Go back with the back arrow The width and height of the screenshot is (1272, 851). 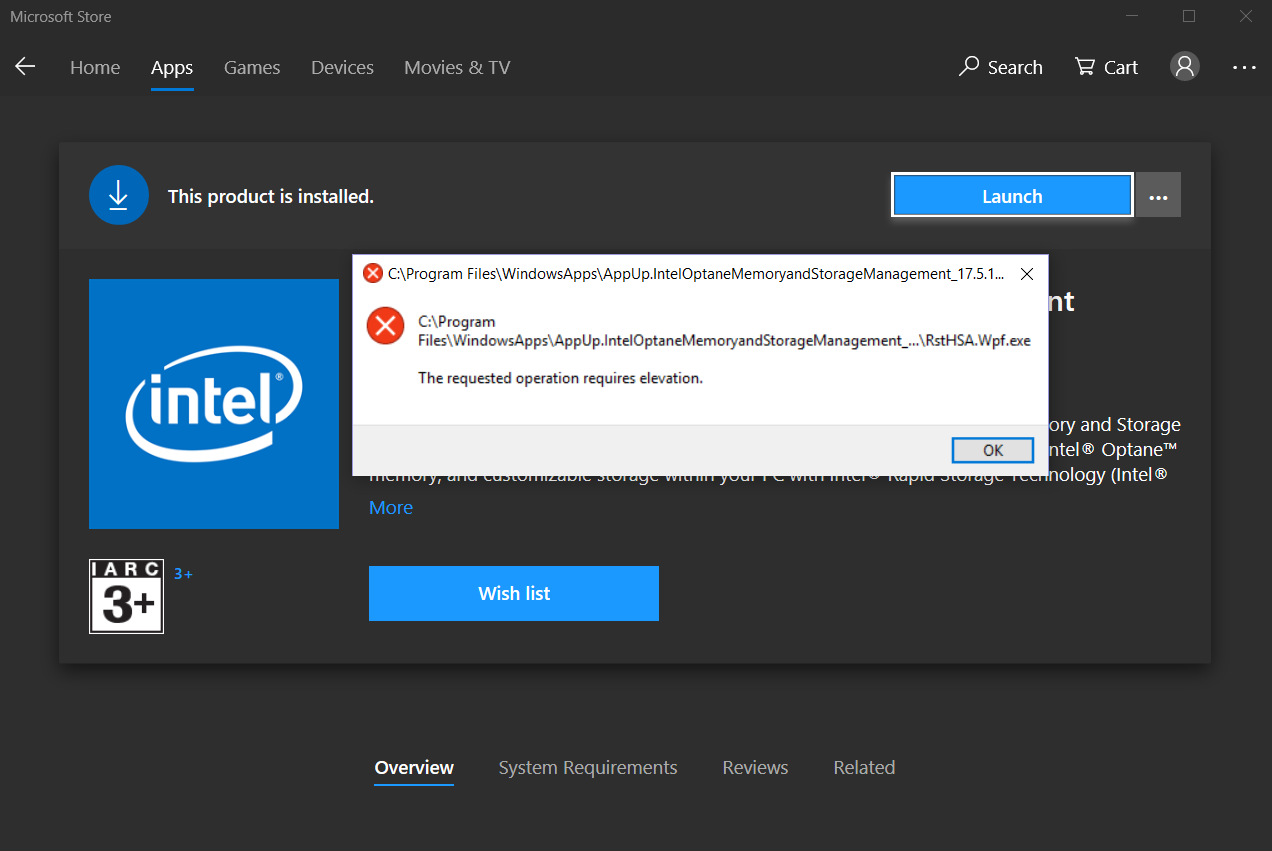pyautogui.click(x=25, y=67)
